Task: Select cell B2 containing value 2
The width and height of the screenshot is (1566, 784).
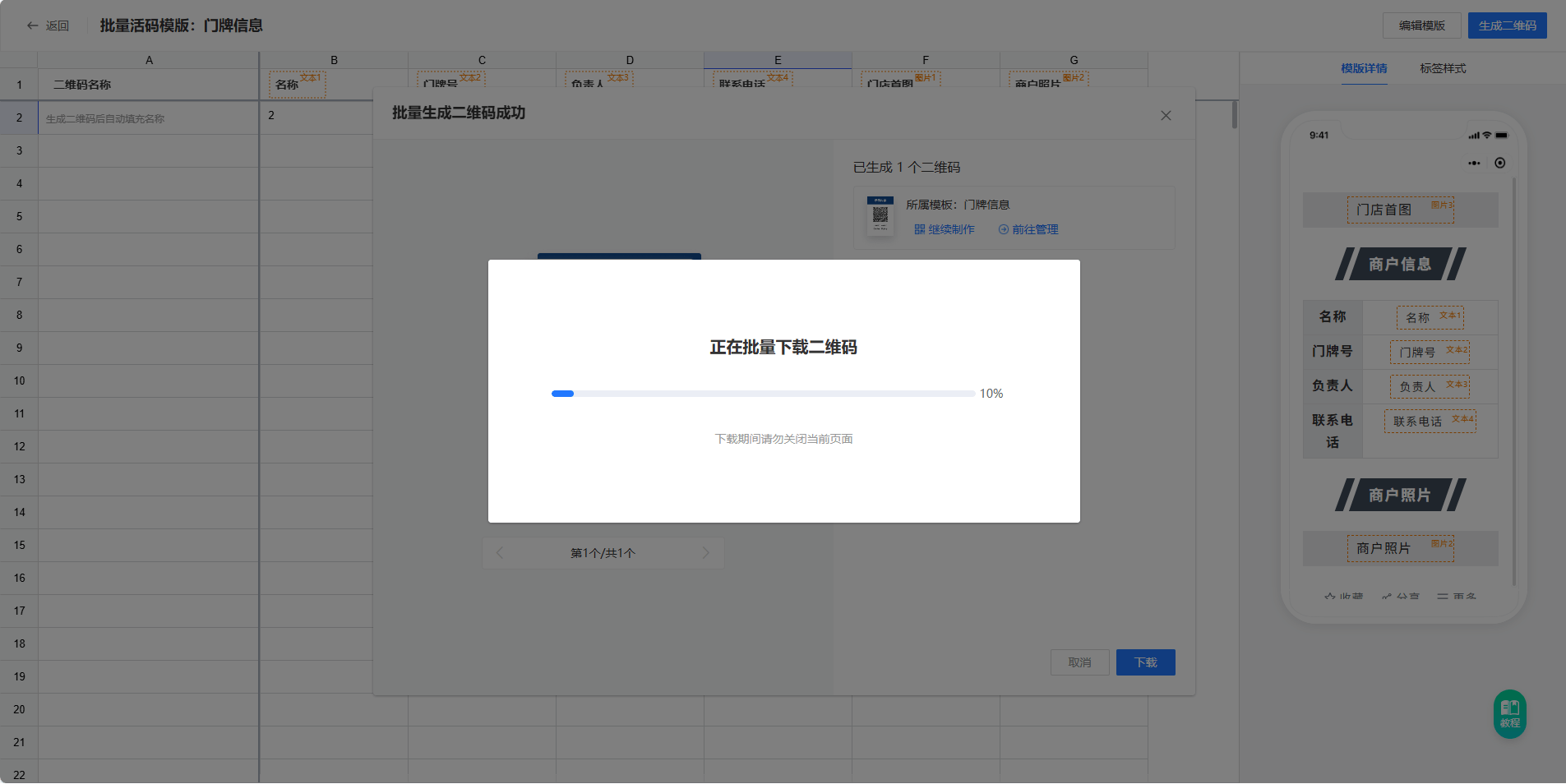Action: [x=316, y=116]
